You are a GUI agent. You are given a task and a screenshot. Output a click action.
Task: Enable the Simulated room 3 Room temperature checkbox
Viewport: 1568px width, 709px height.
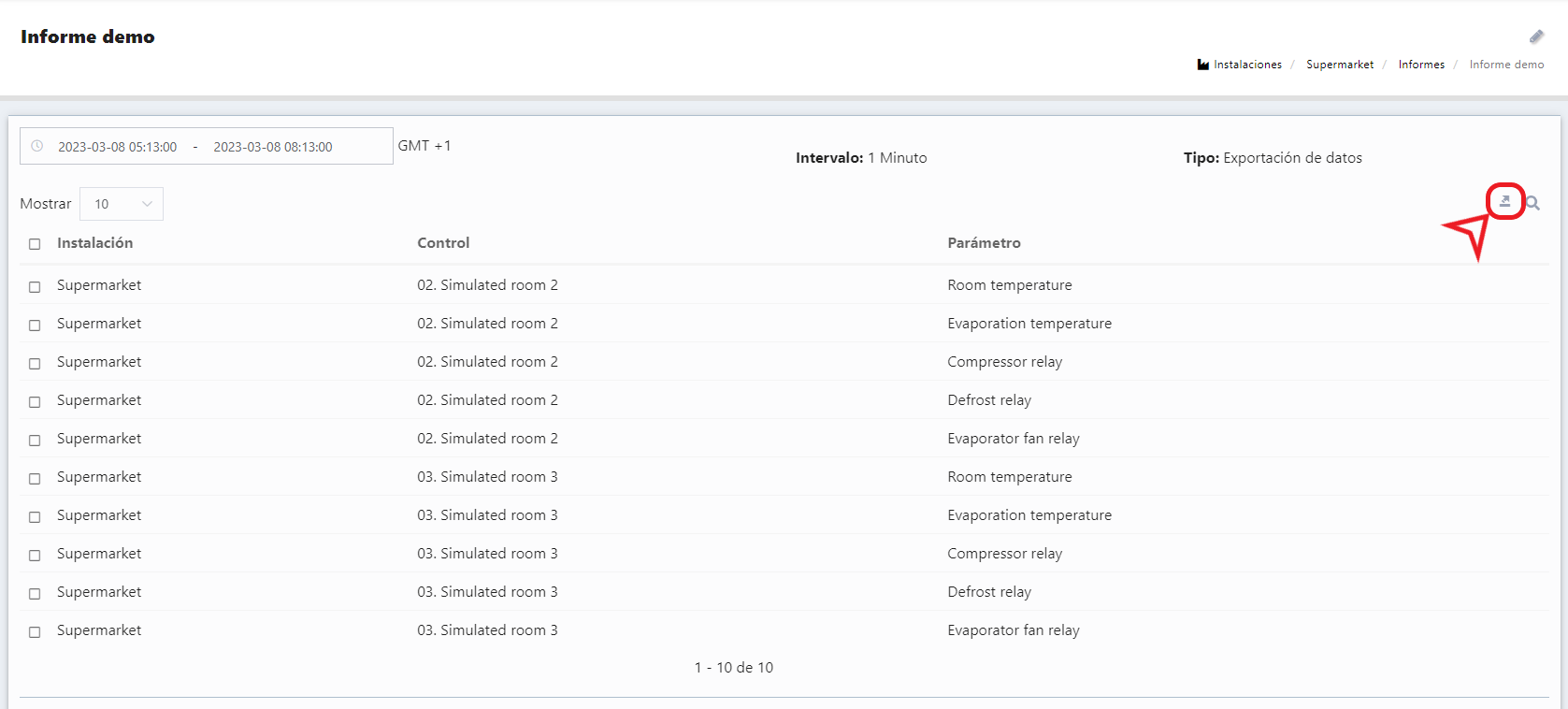pyautogui.click(x=35, y=479)
